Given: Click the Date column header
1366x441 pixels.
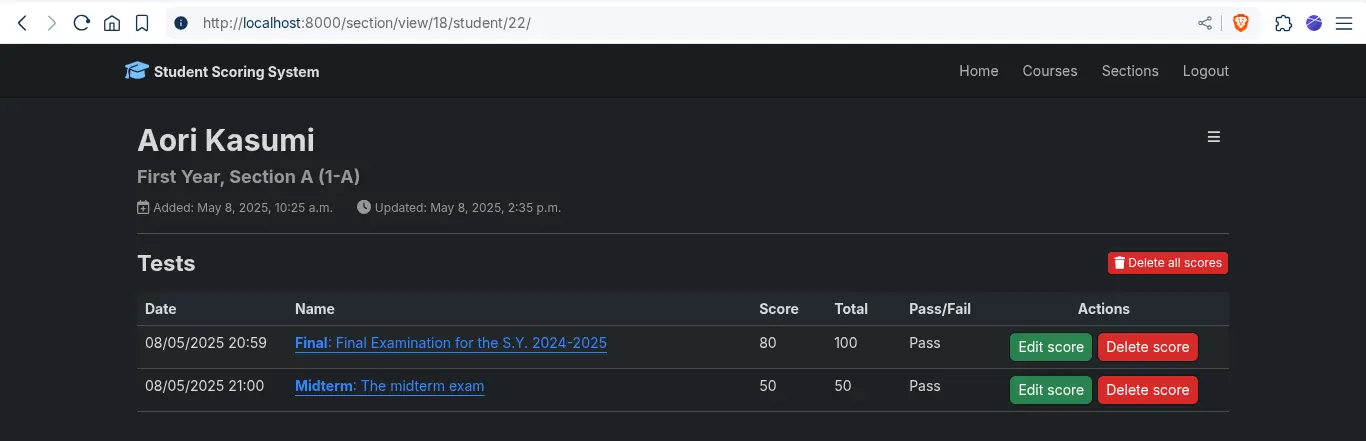Looking at the screenshot, I should pos(161,309).
